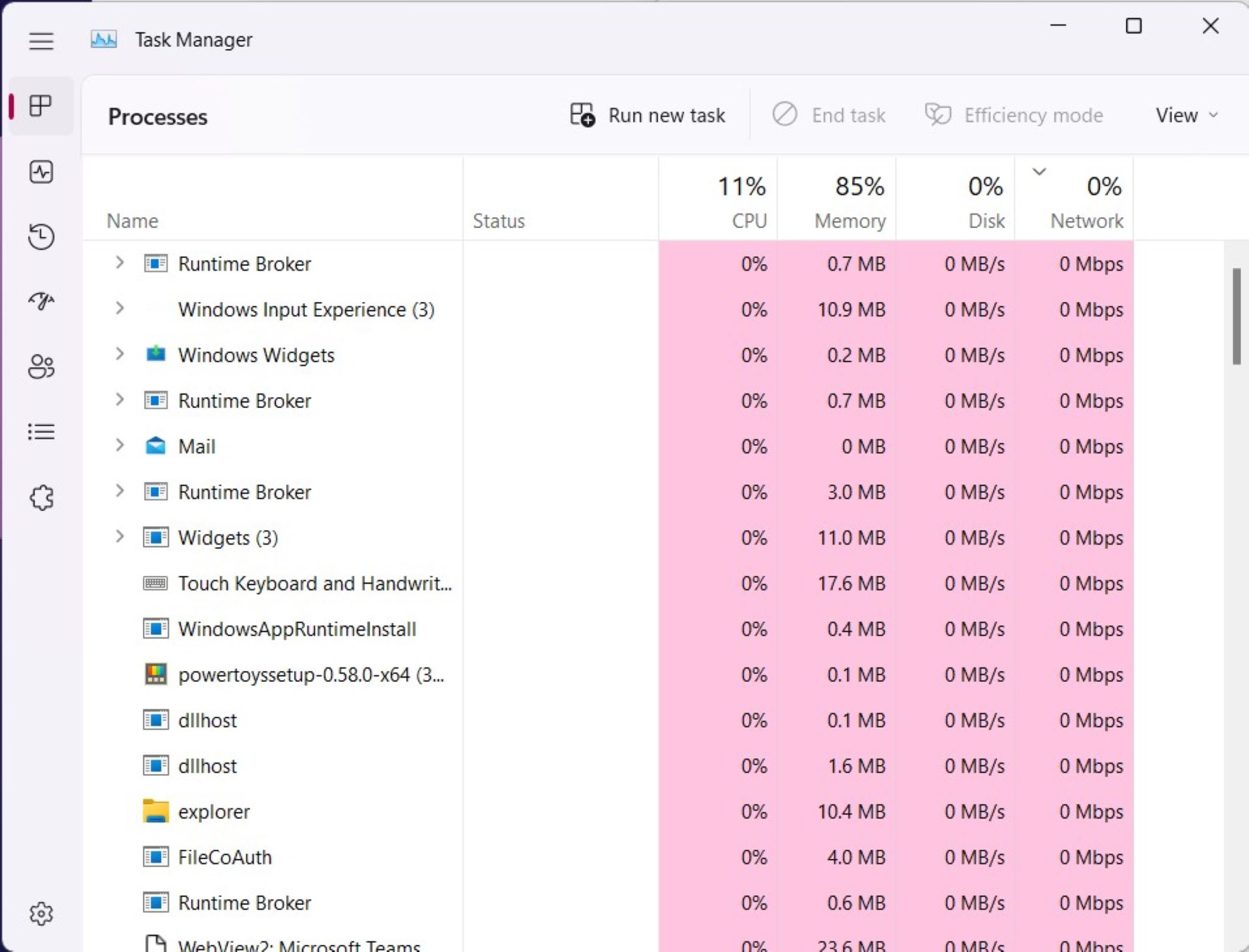Expand the Runtime Broker row using 3.0 MB

[x=120, y=491]
